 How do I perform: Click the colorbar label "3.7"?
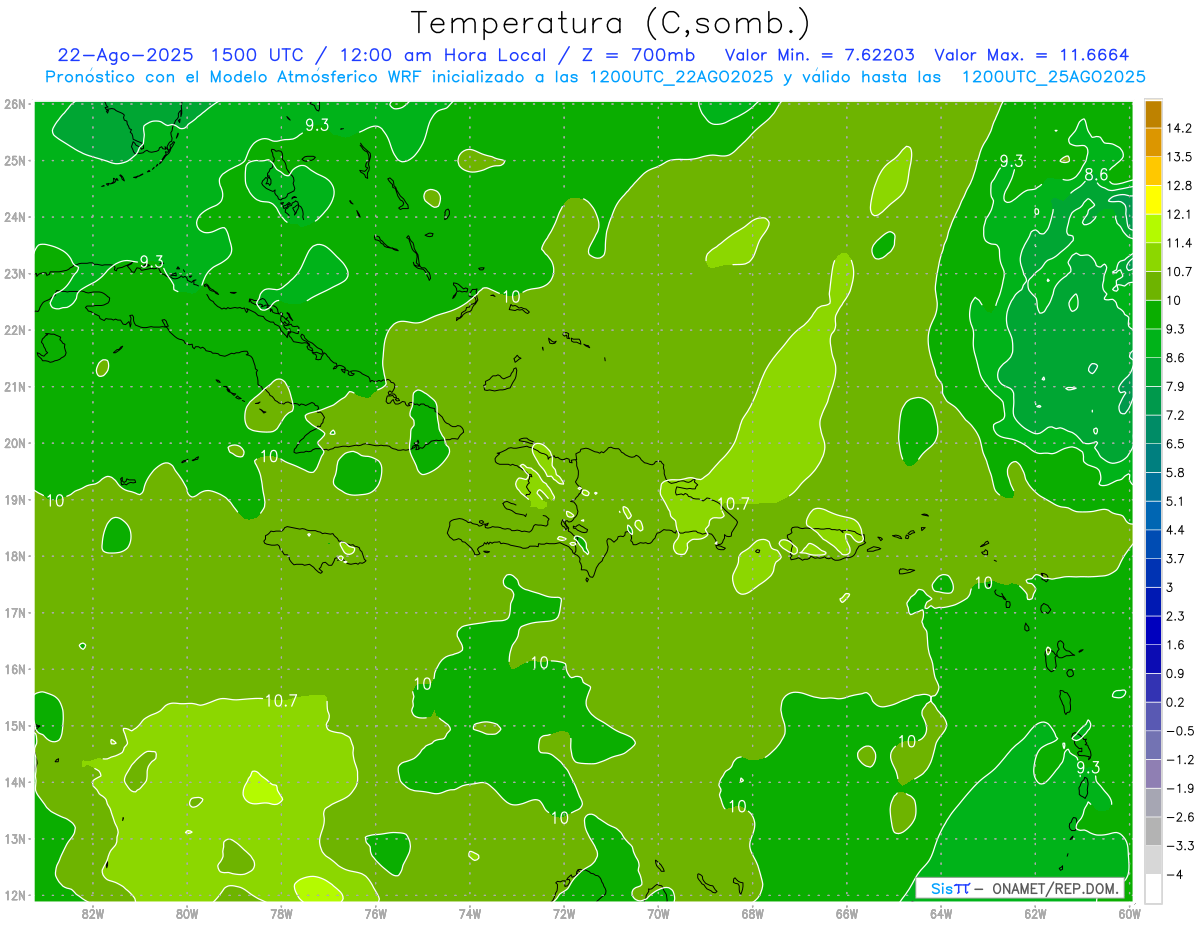pos(1176,558)
